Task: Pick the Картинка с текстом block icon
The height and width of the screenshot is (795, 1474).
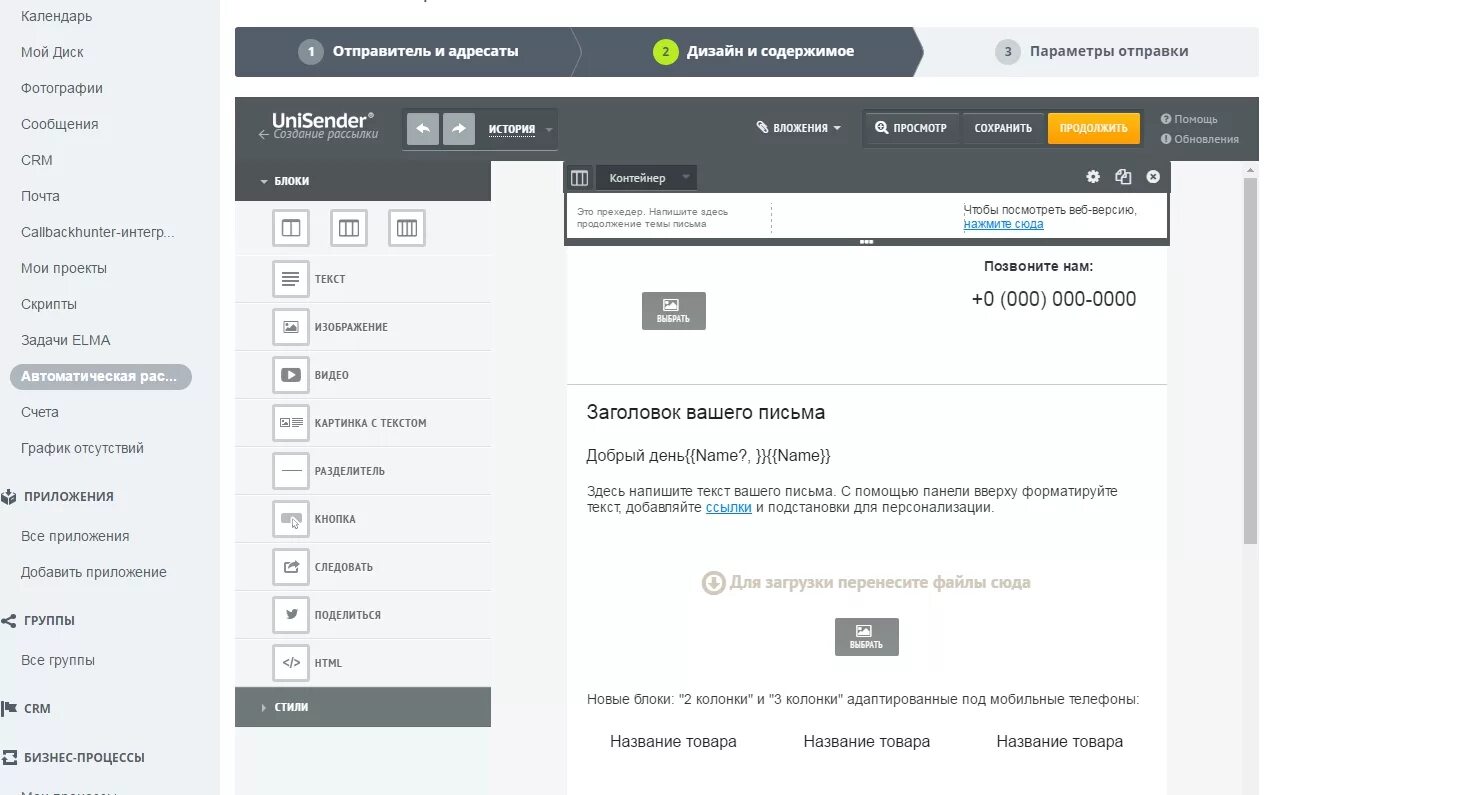Action: [x=291, y=423]
